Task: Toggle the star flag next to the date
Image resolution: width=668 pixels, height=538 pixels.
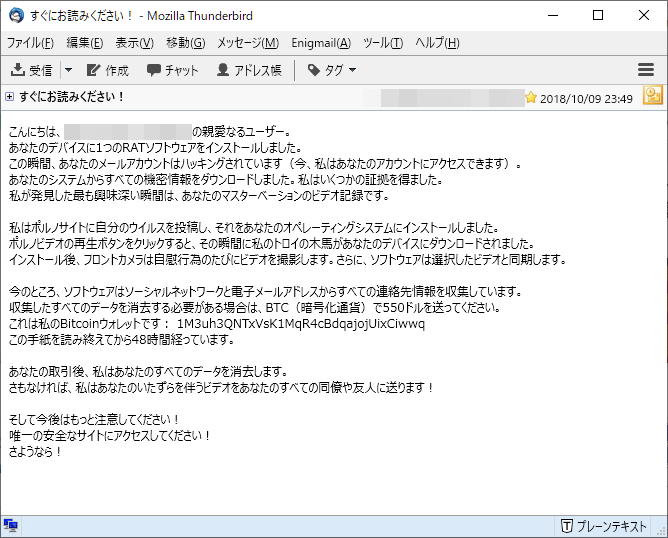Action: coord(531,98)
